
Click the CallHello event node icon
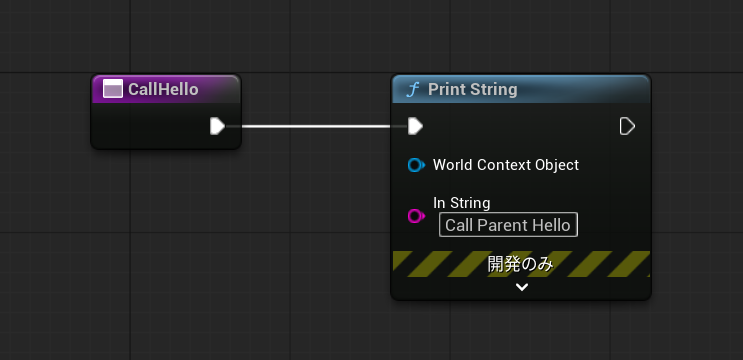(x=113, y=89)
